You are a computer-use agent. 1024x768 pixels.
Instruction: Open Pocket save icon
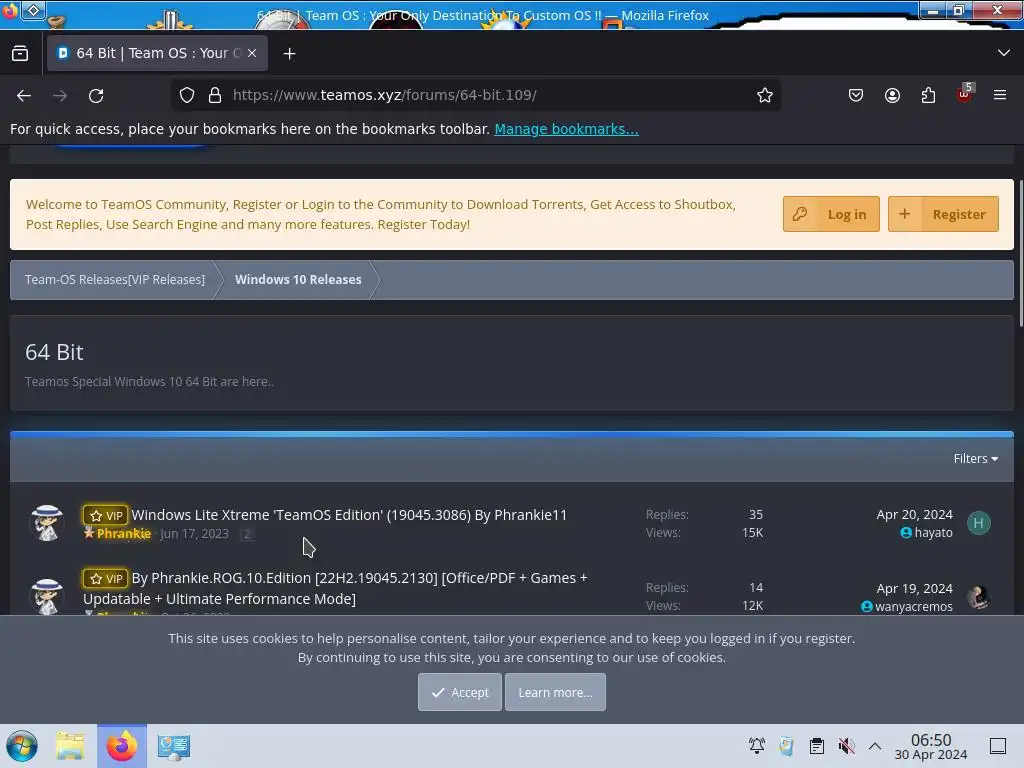pyautogui.click(x=856, y=95)
